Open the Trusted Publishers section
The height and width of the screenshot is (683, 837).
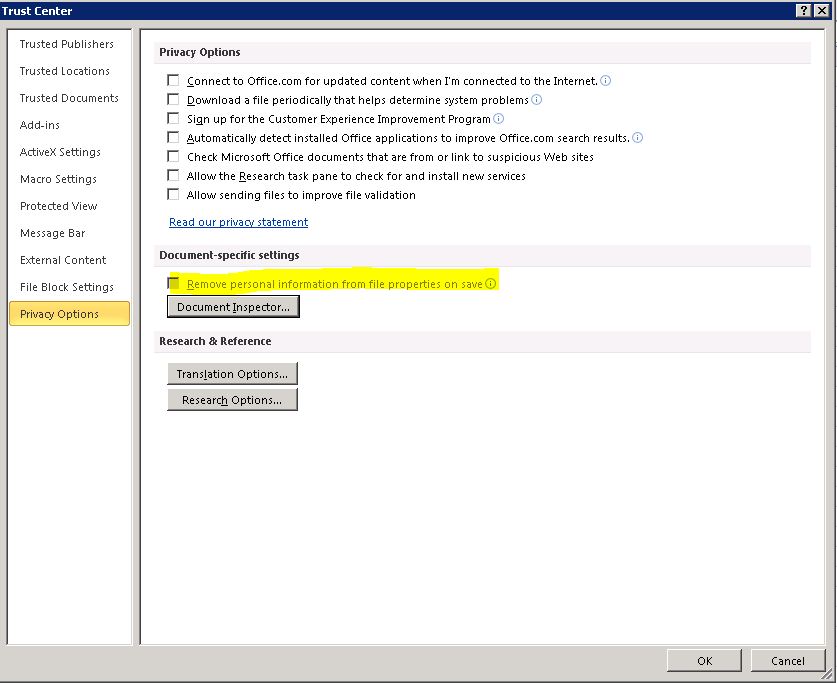coord(67,44)
